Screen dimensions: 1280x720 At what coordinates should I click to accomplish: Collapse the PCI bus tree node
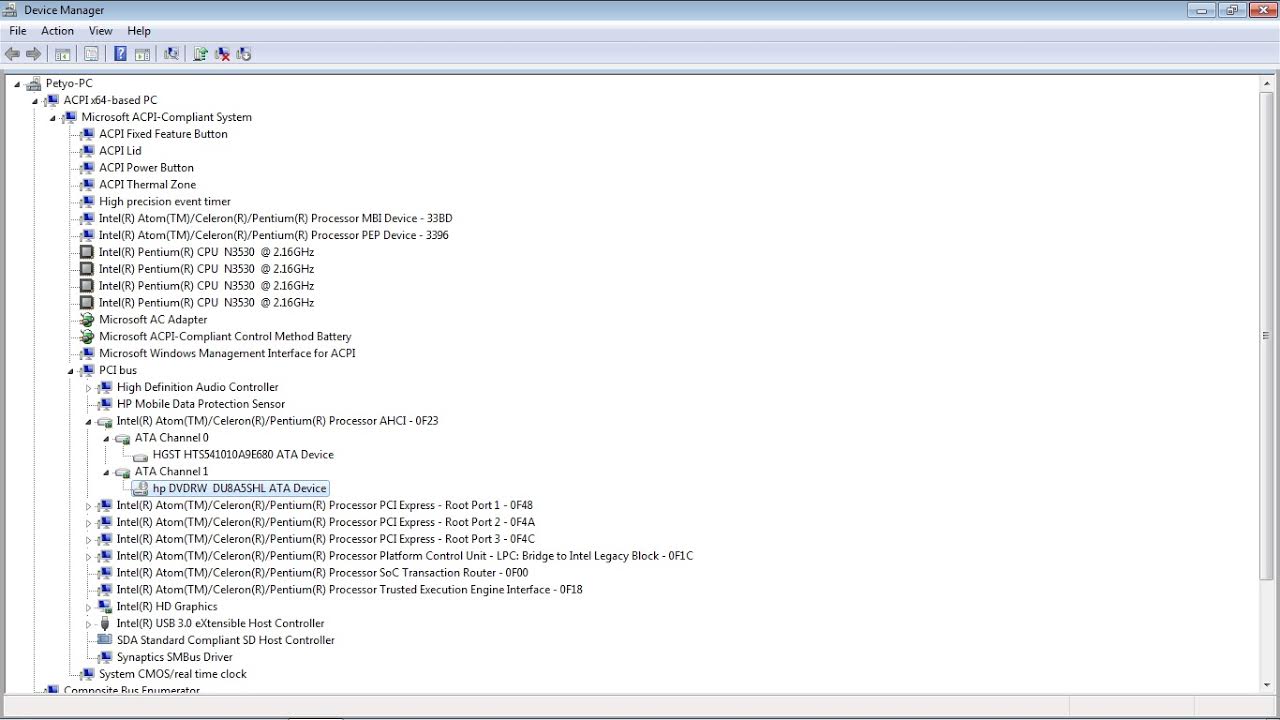[x=71, y=371]
